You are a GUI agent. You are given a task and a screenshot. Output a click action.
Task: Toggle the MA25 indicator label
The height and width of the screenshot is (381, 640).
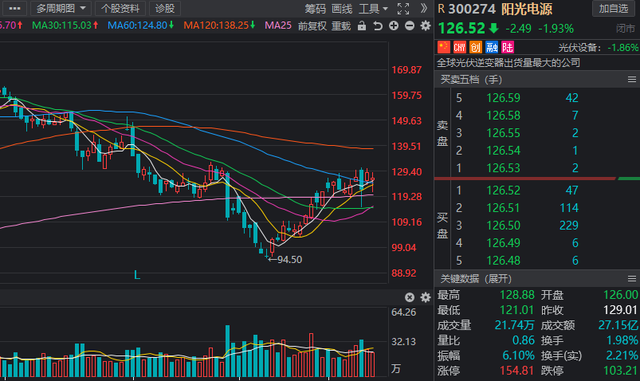(x=278, y=25)
